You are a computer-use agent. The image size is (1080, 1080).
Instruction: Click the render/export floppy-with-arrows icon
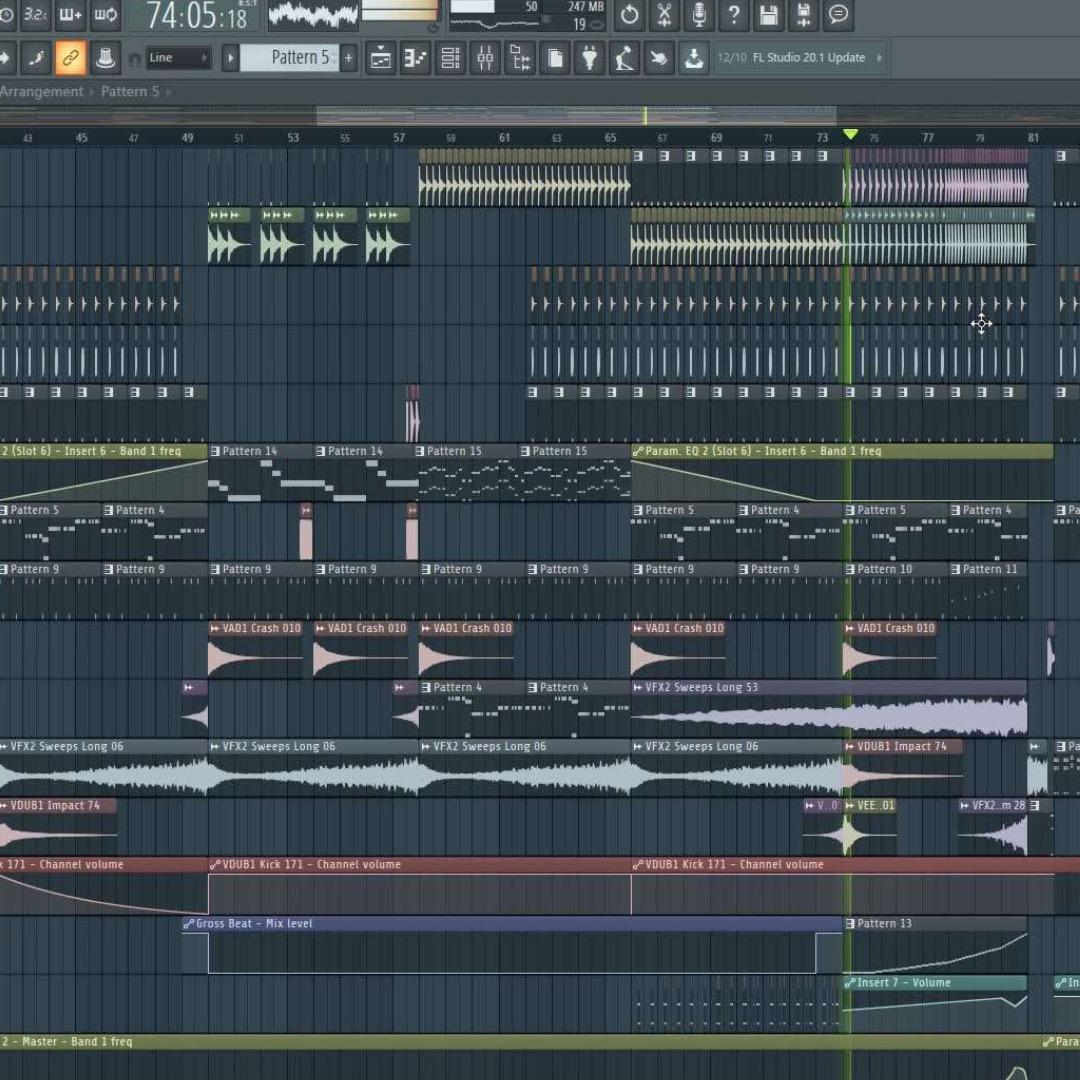804,14
